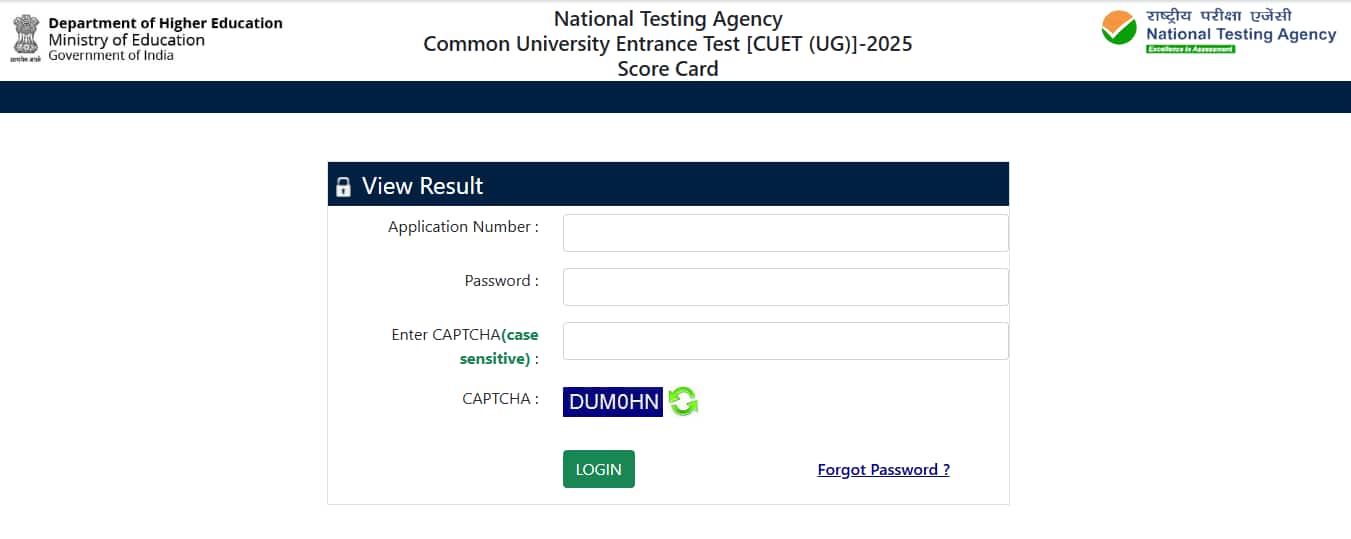Click the Government of India emblem
Viewport: 1351px width, 539px height.
[x=26, y=38]
